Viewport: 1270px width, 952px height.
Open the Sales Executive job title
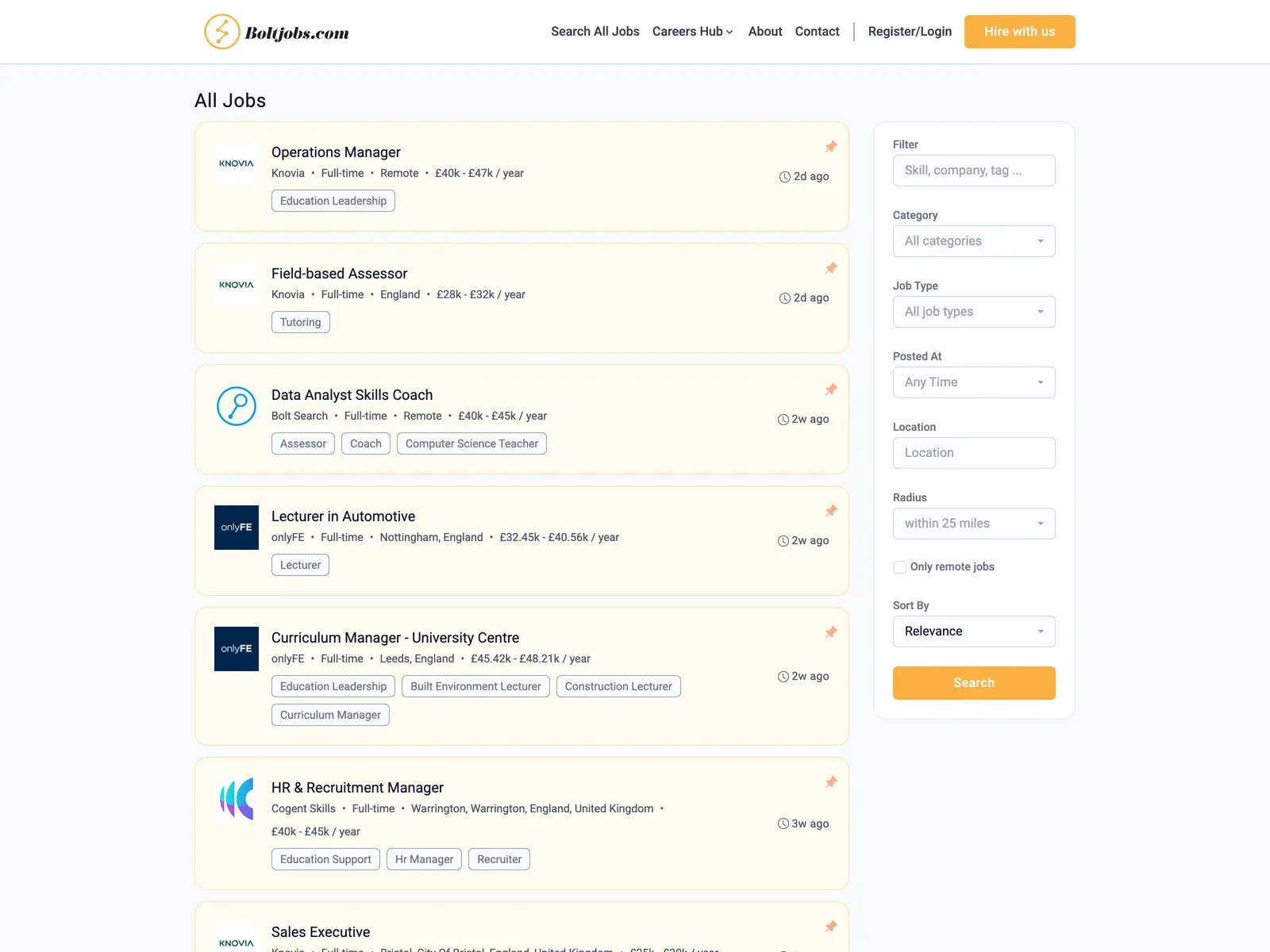(x=321, y=932)
